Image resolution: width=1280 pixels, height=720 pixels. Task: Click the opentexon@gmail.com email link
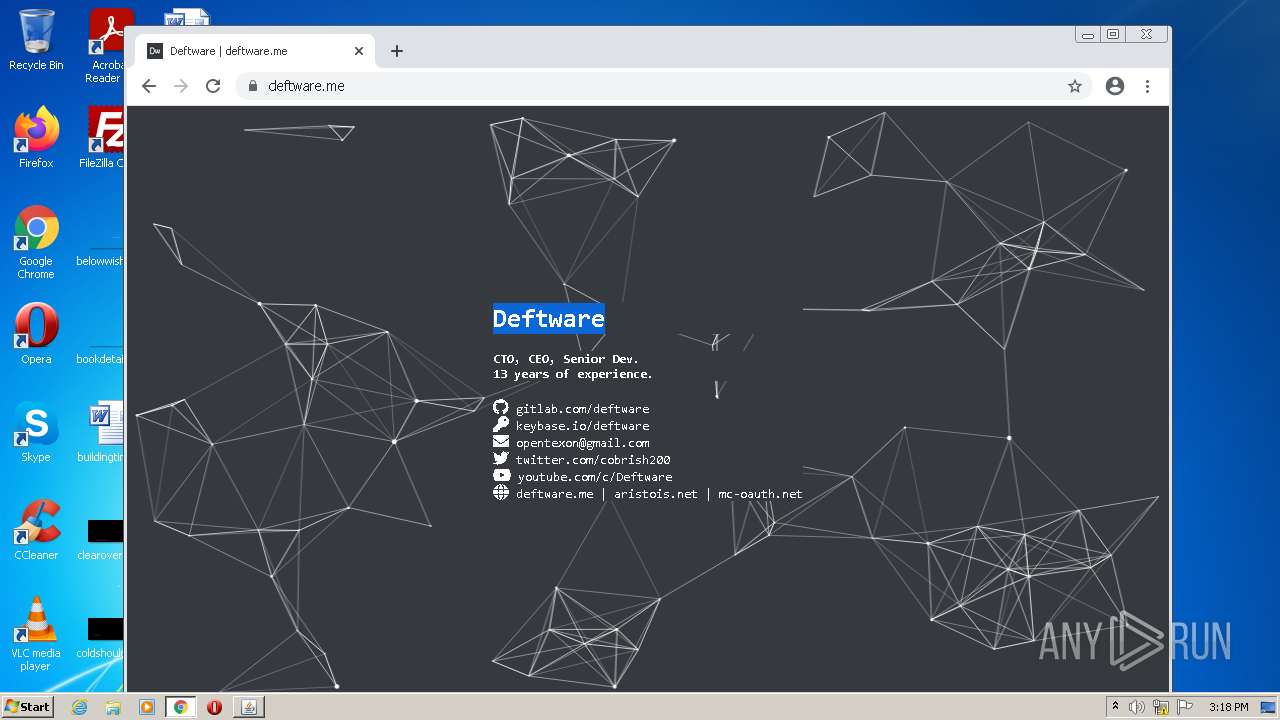click(582, 442)
